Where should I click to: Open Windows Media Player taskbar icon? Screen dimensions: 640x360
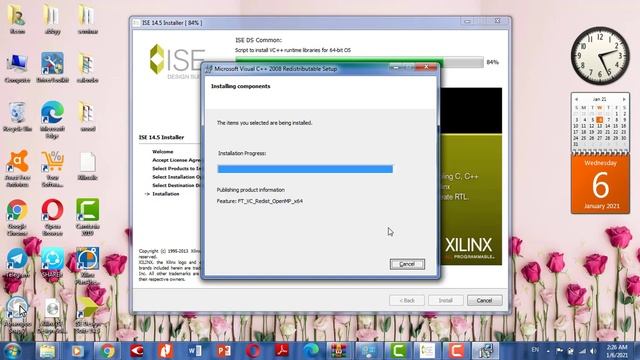(x=77, y=351)
